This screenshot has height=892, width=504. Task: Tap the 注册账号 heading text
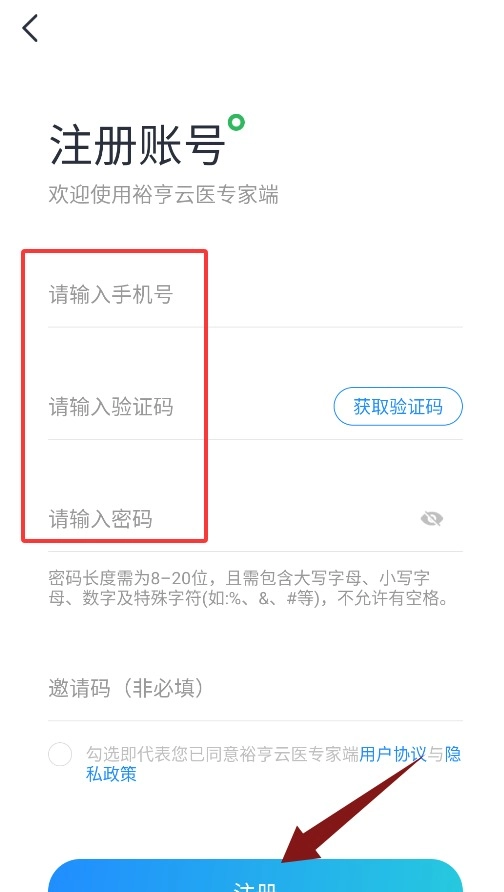137,144
